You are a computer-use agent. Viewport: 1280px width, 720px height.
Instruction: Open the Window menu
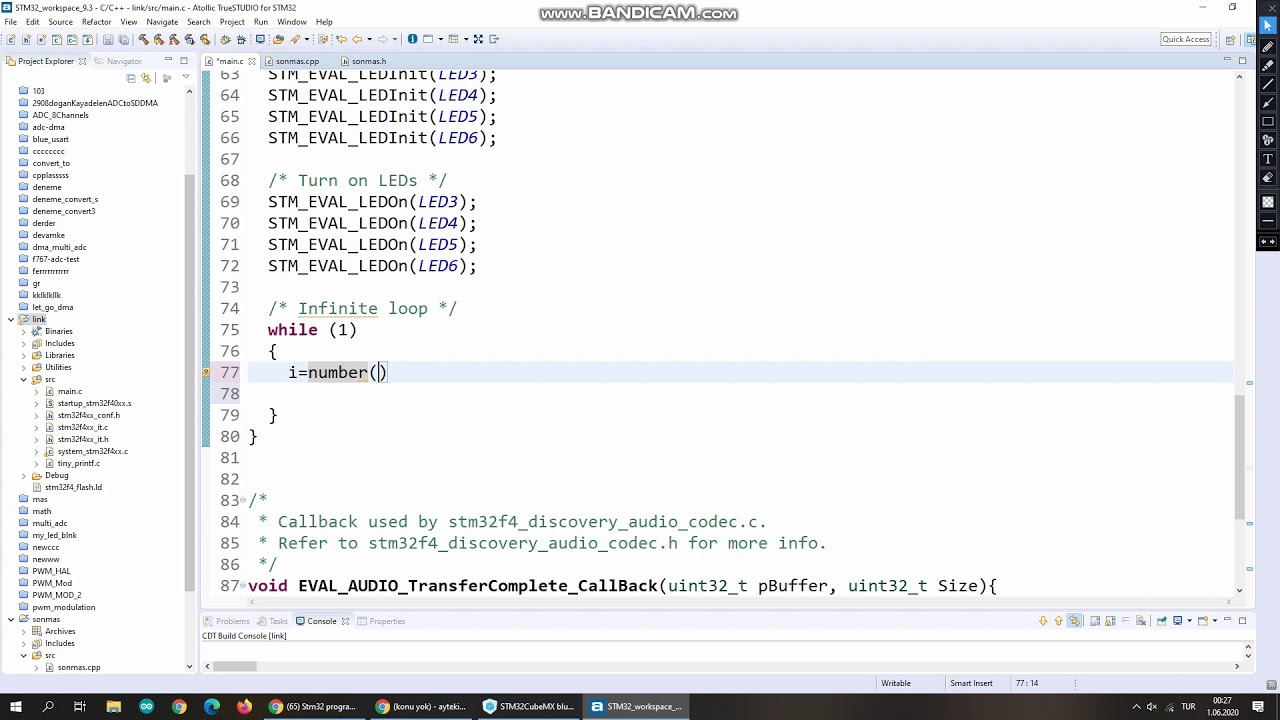click(292, 21)
